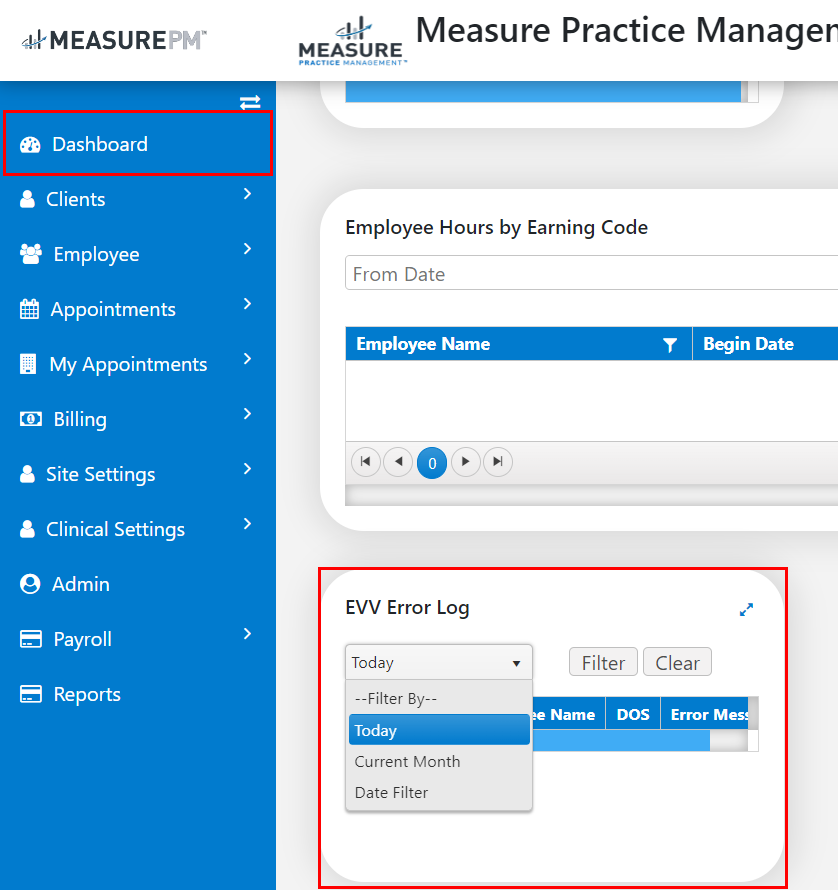838x890 pixels.
Task: Click the Clinical Settings person icon
Action: 27,529
